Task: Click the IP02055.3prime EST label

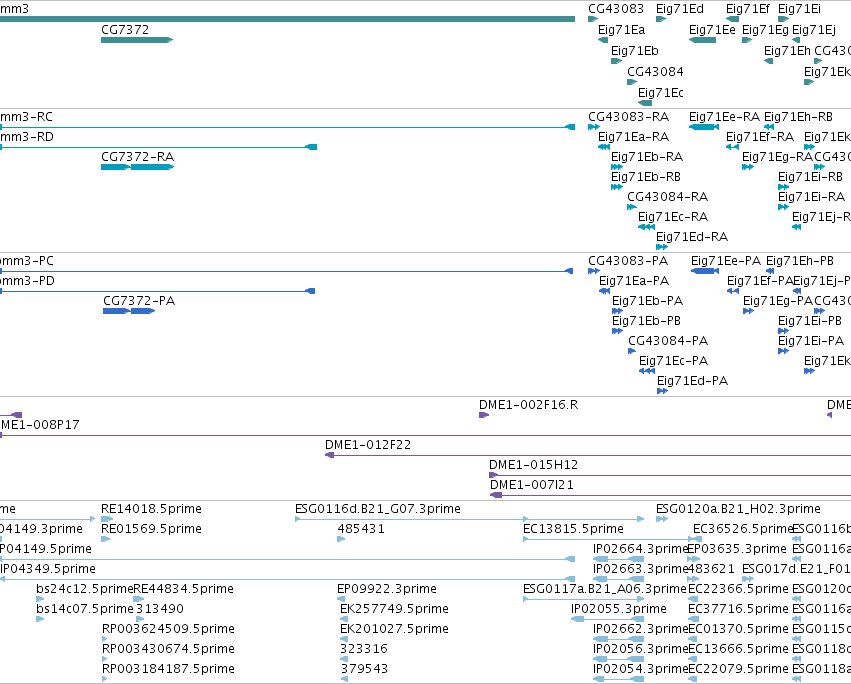Action: (x=619, y=610)
